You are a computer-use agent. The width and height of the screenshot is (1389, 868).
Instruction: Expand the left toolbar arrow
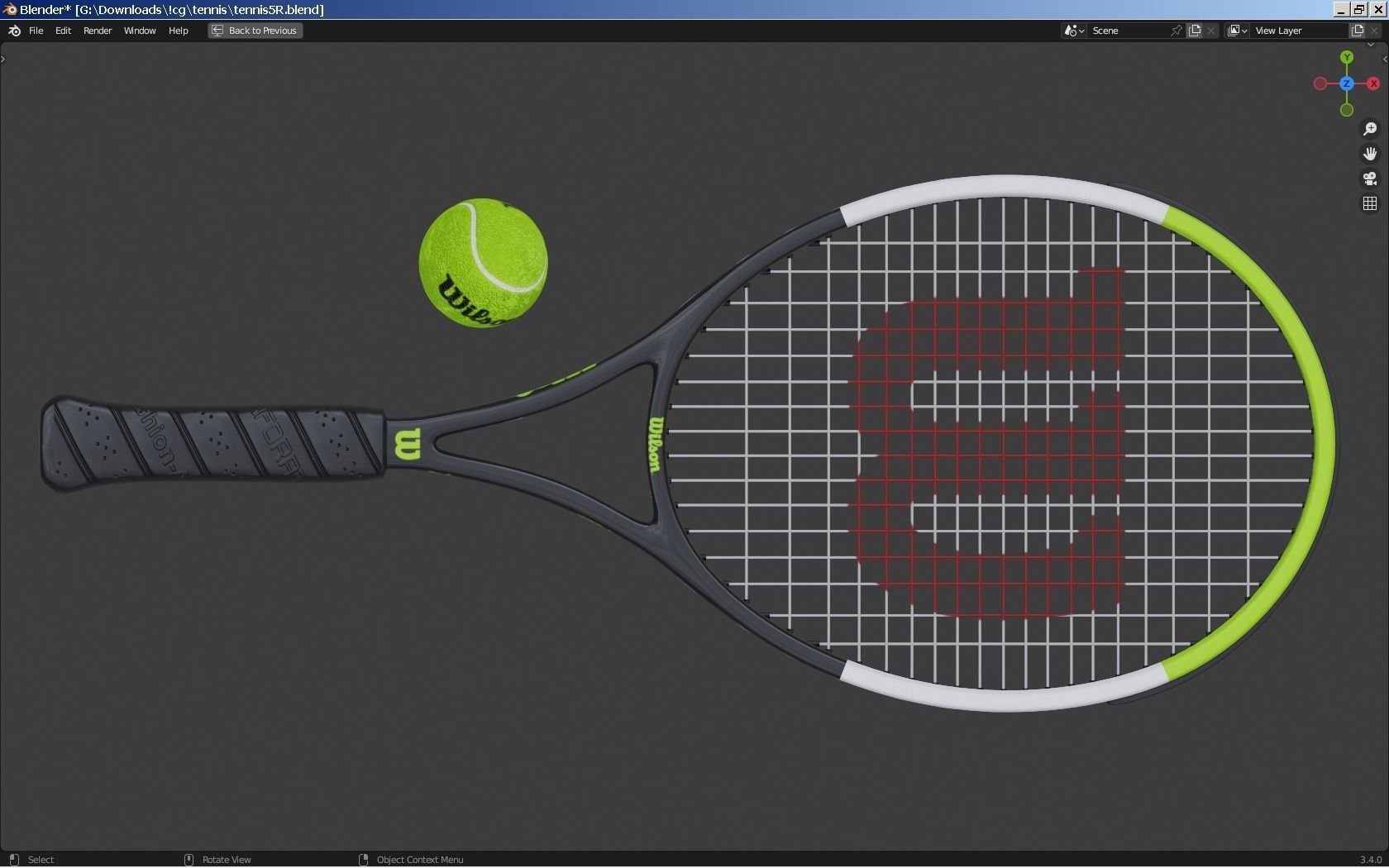coord(3,59)
